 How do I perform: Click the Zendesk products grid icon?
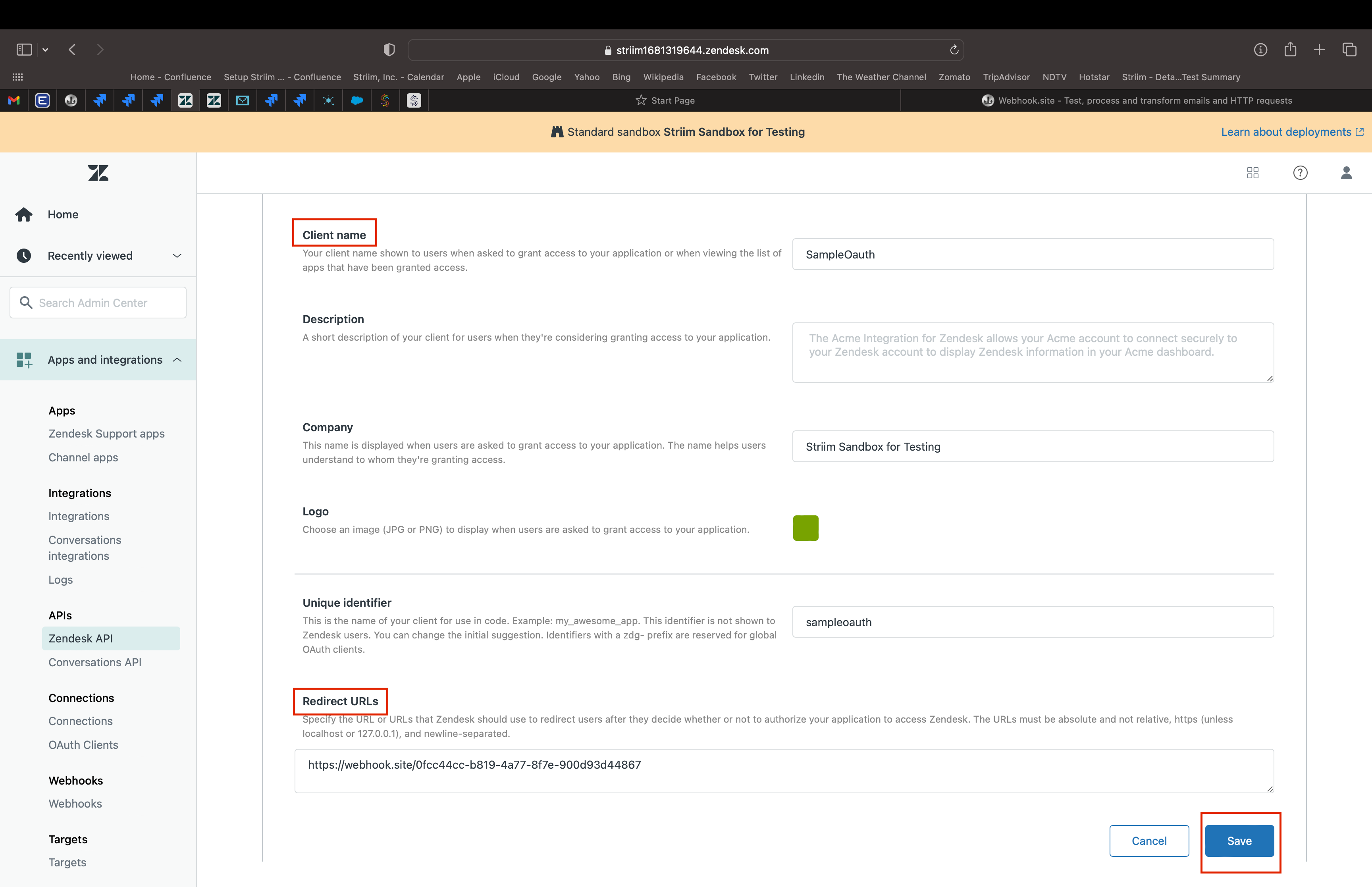pos(1253,172)
